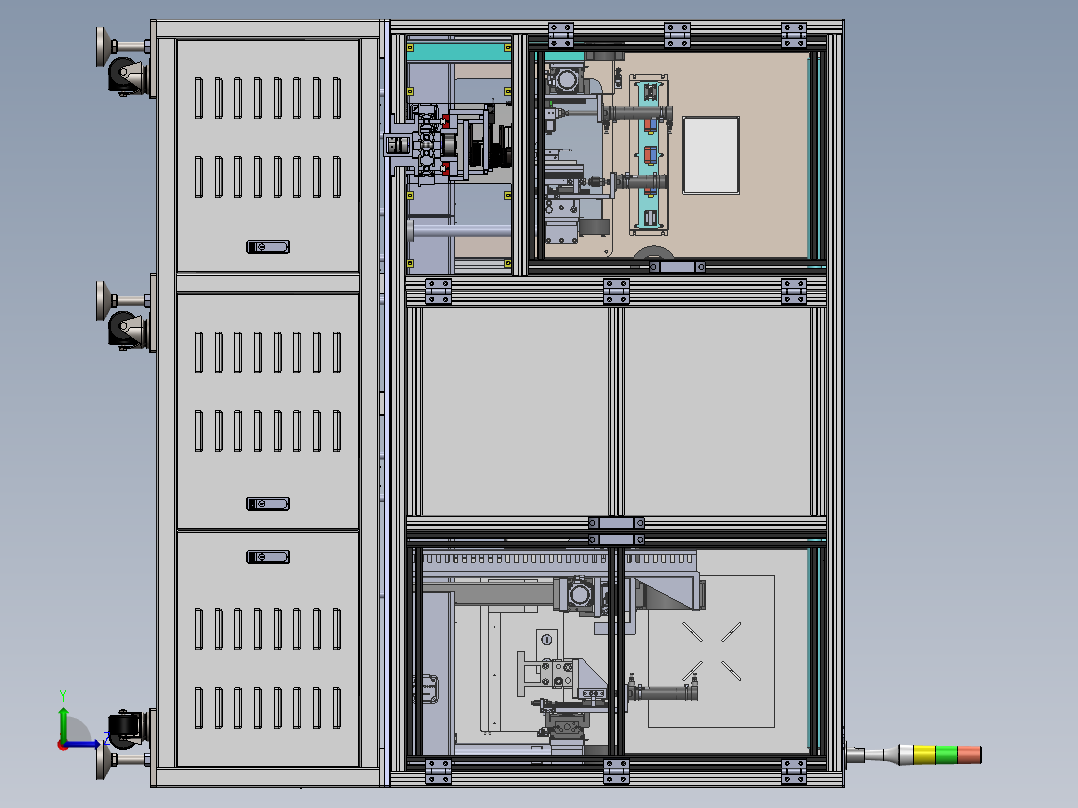Image resolution: width=1078 pixels, height=808 pixels.
Task: Pick the middle cabinet door latch handle
Action: [268, 504]
